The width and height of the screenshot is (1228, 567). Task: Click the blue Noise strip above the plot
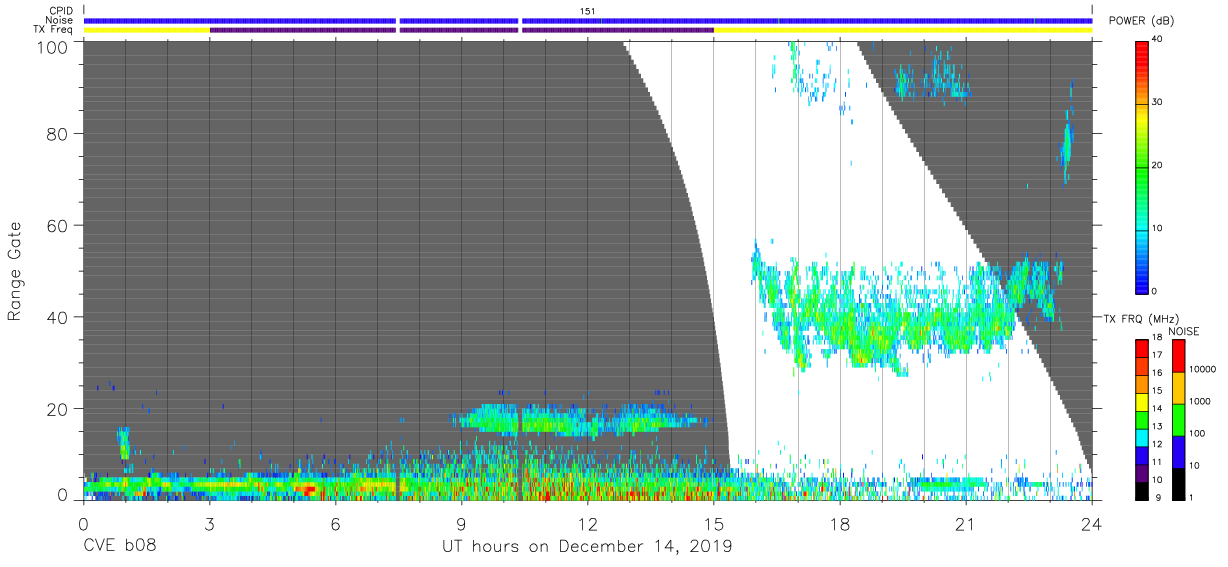click(588, 20)
